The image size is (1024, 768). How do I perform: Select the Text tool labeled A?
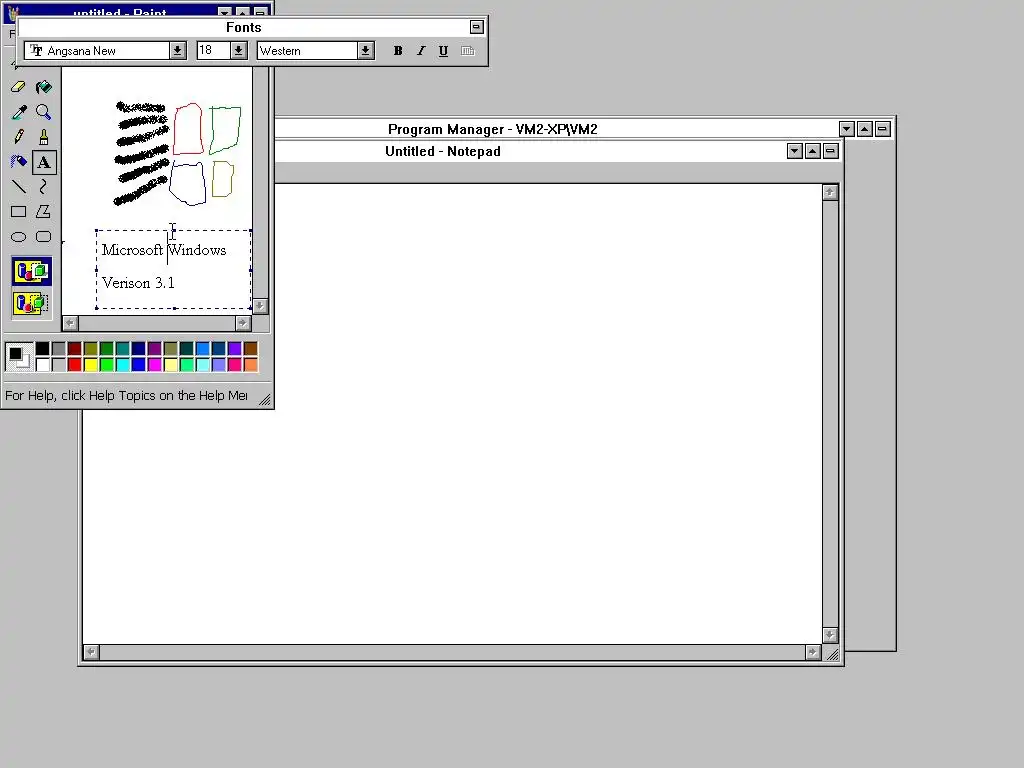pos(44,162)
